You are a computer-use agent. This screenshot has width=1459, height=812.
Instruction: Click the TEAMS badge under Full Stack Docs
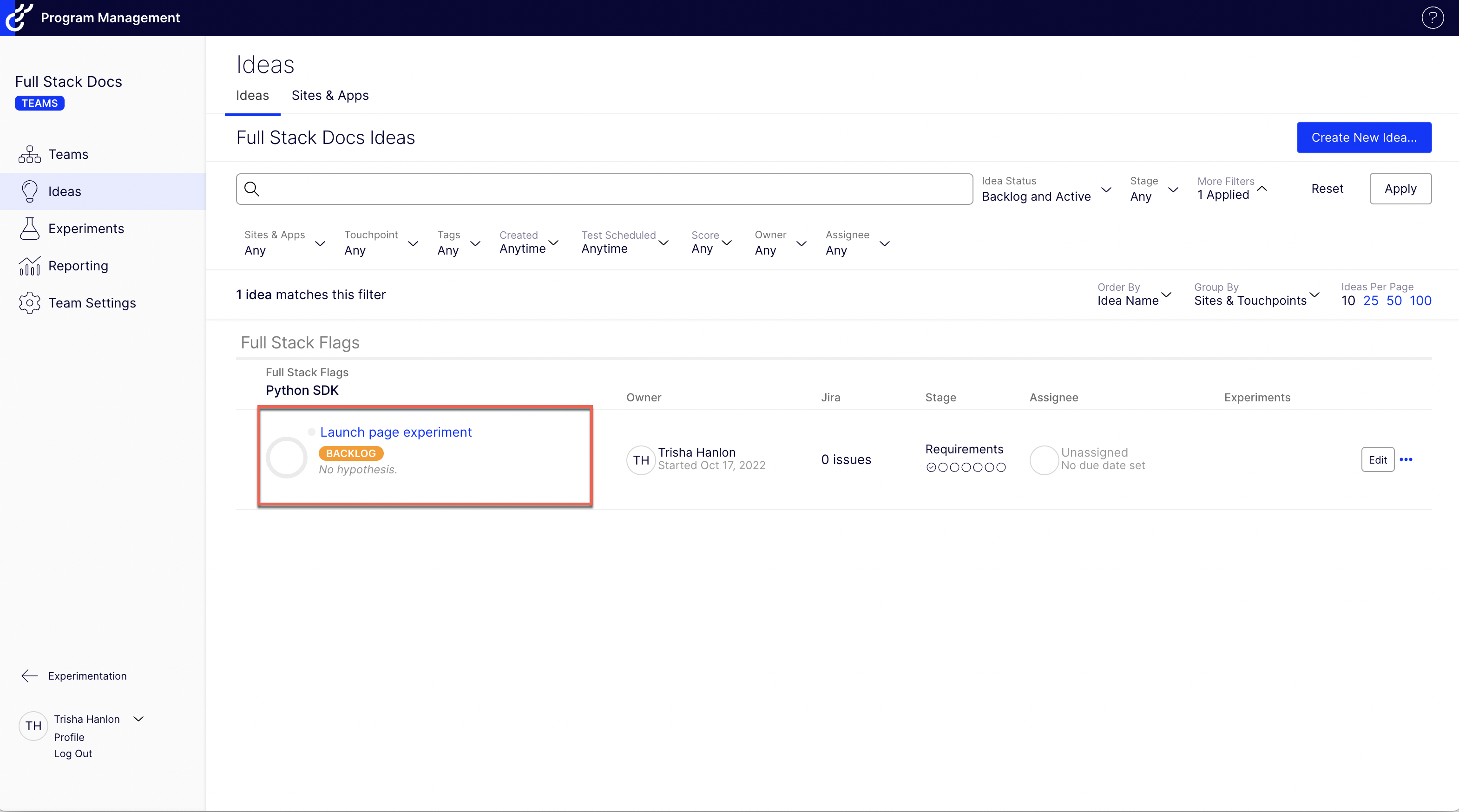coord(39,103)
